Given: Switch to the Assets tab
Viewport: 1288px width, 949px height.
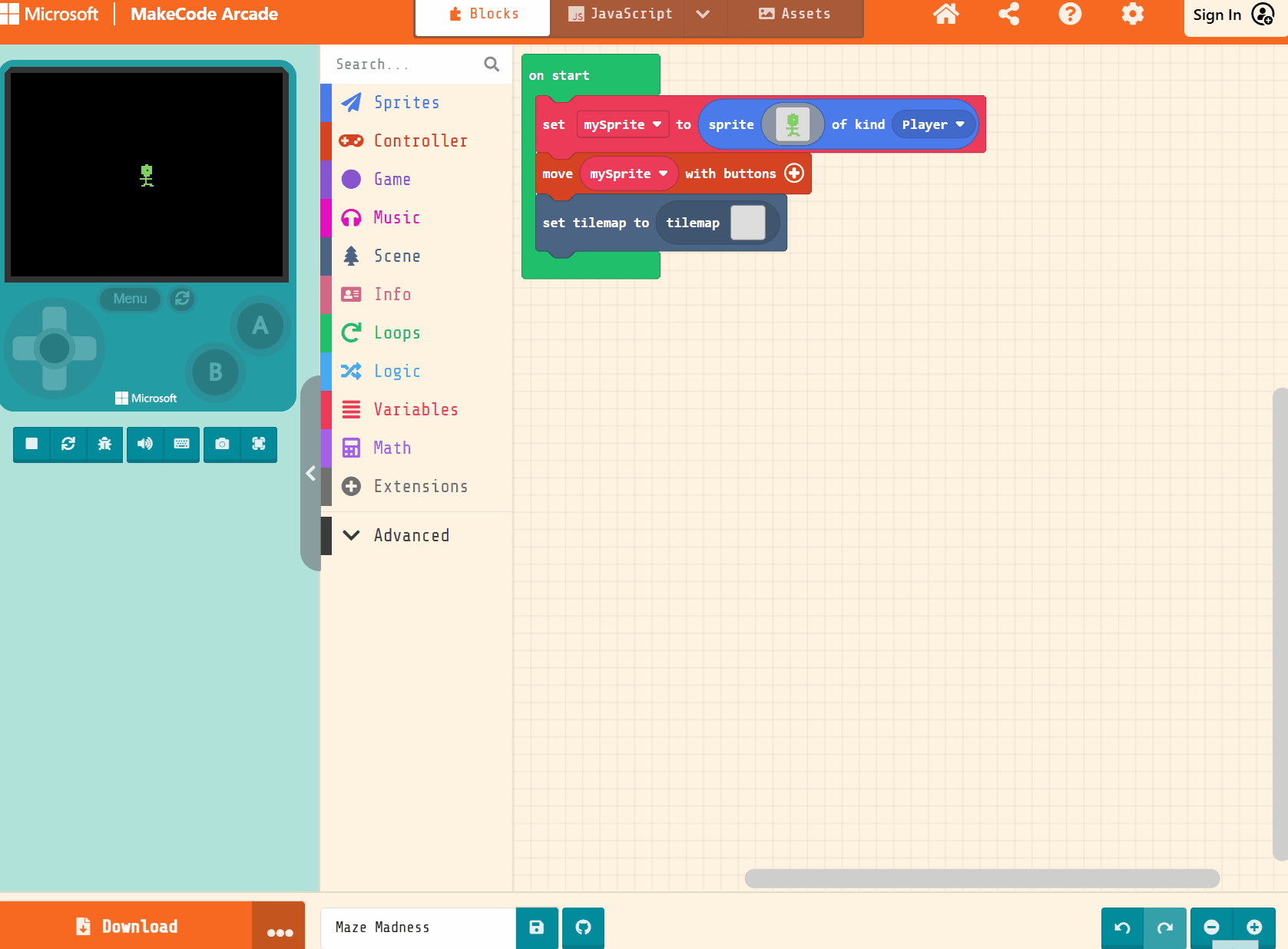Looking at the screenshot, I should pyautogui.click(x=795, y=15).
